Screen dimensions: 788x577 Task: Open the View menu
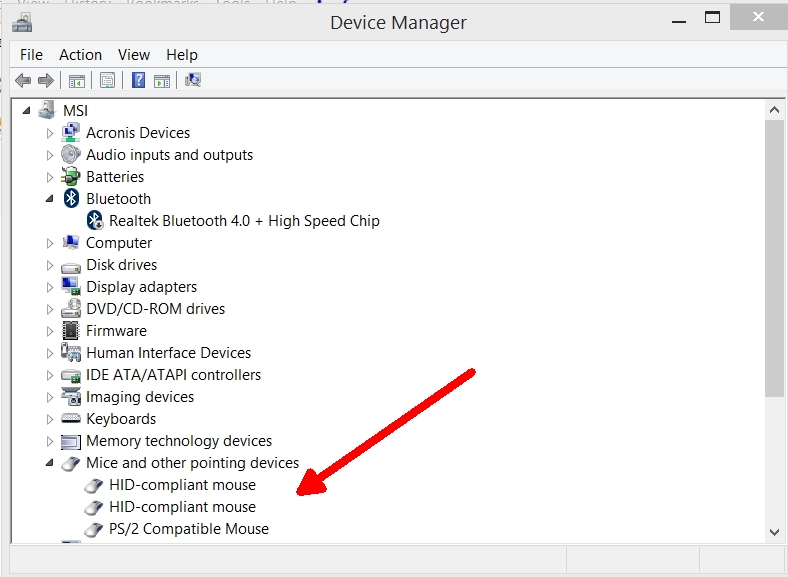pos(133,55)
